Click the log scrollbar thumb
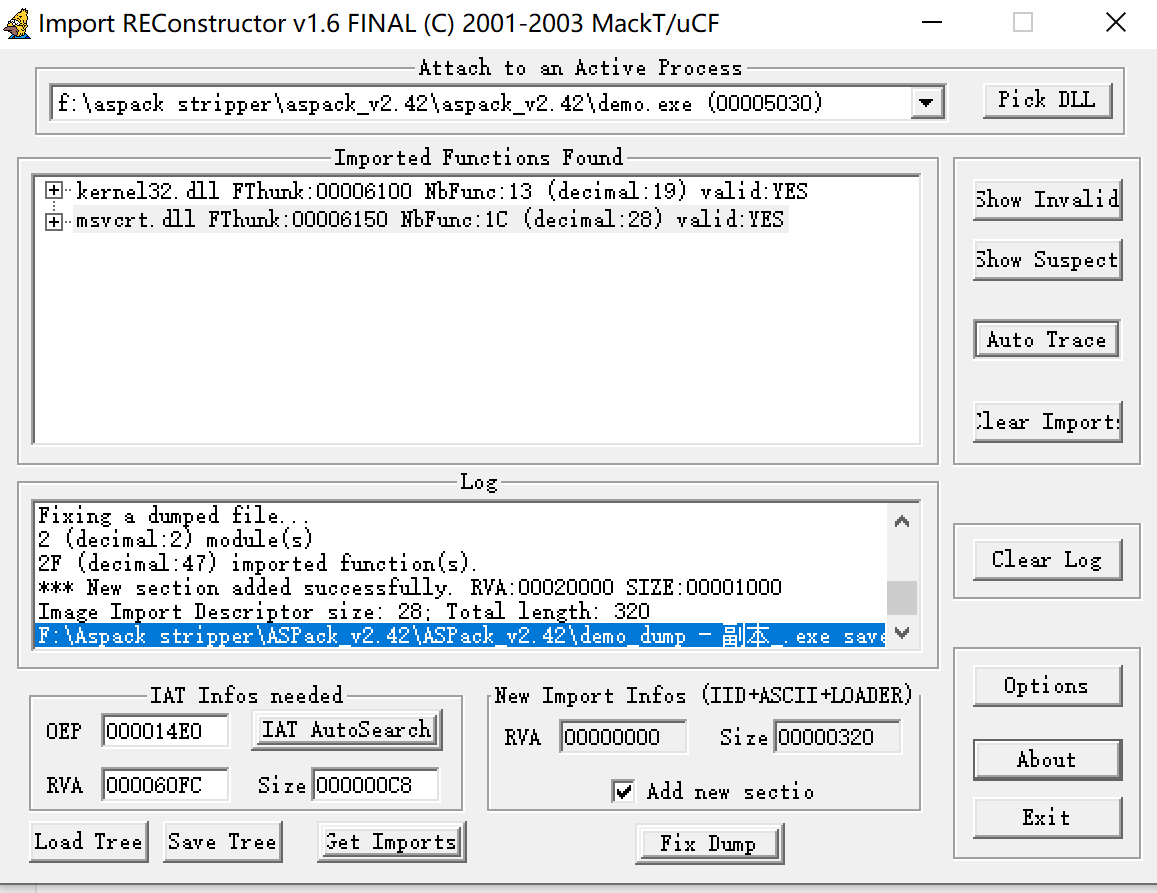The height and width of the screenshot is (893, 1157). pos(902,598)
